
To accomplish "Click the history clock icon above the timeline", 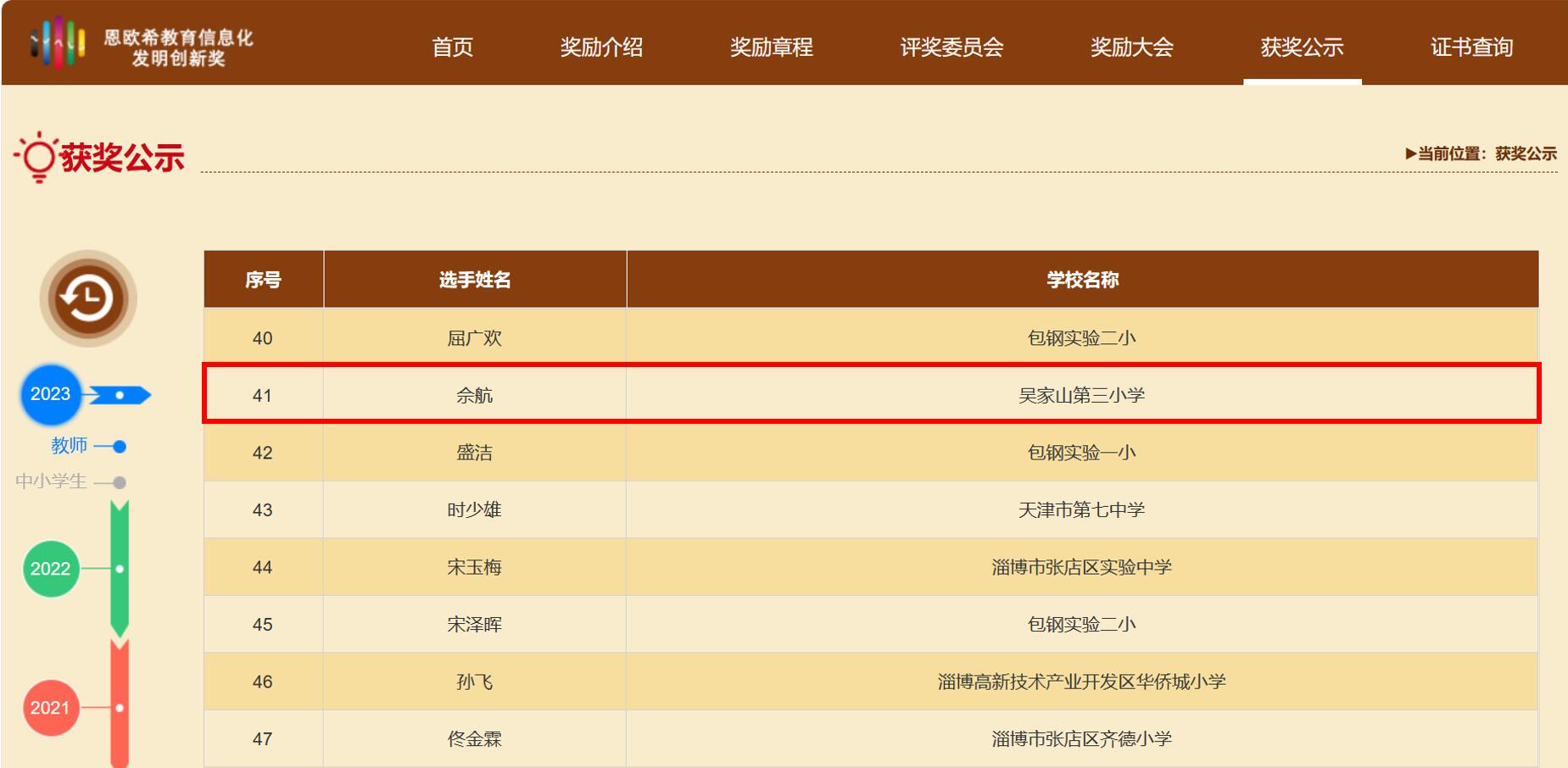I will [87, 298].
